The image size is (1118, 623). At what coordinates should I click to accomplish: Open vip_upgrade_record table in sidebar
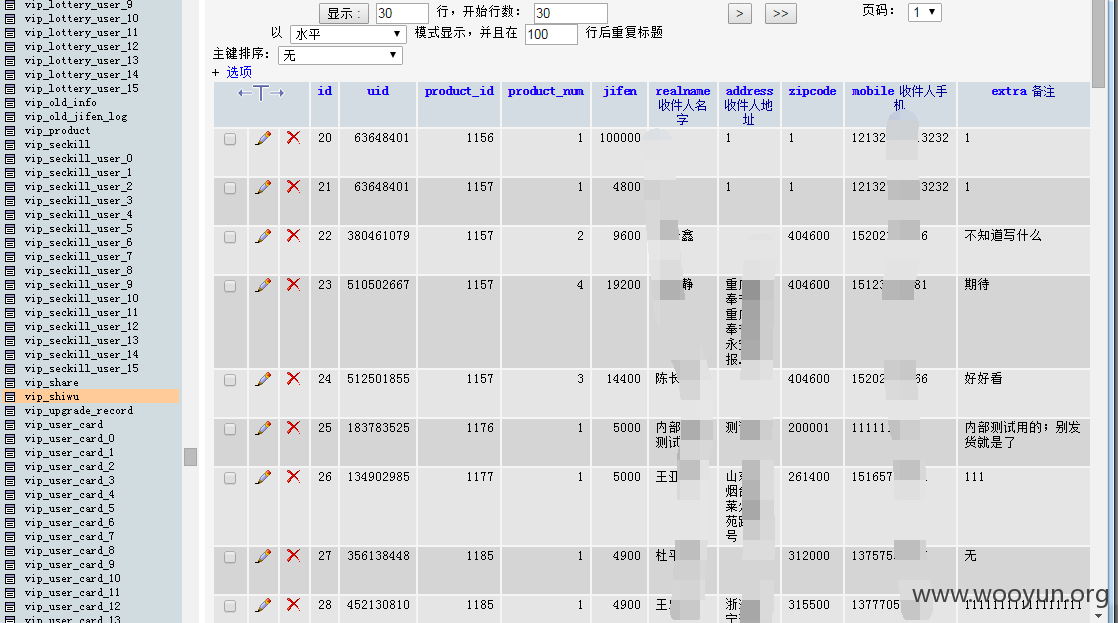[x=78, y=411]
